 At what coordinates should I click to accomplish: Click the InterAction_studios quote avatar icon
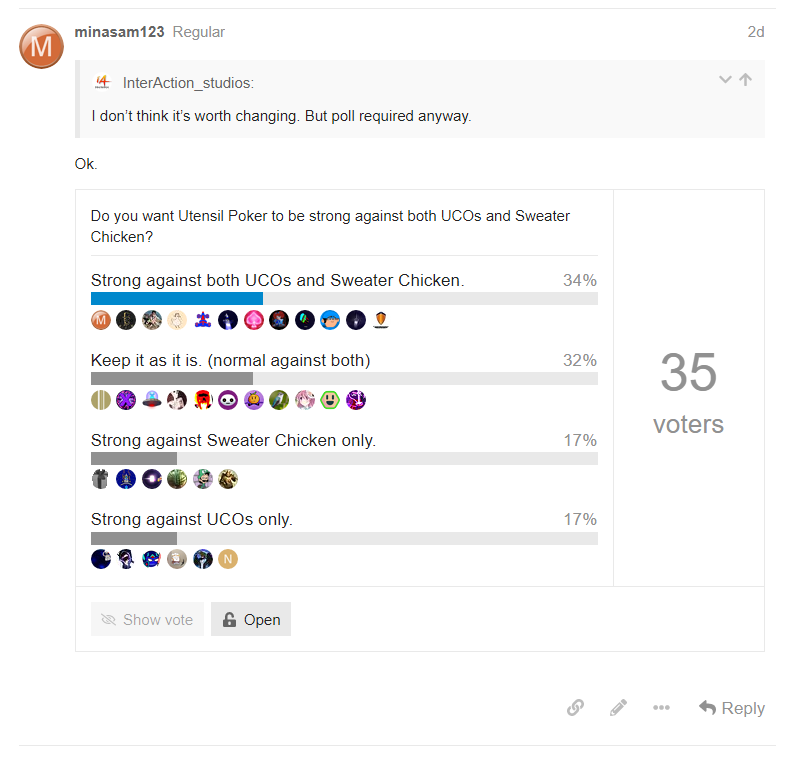click(102, 82)
